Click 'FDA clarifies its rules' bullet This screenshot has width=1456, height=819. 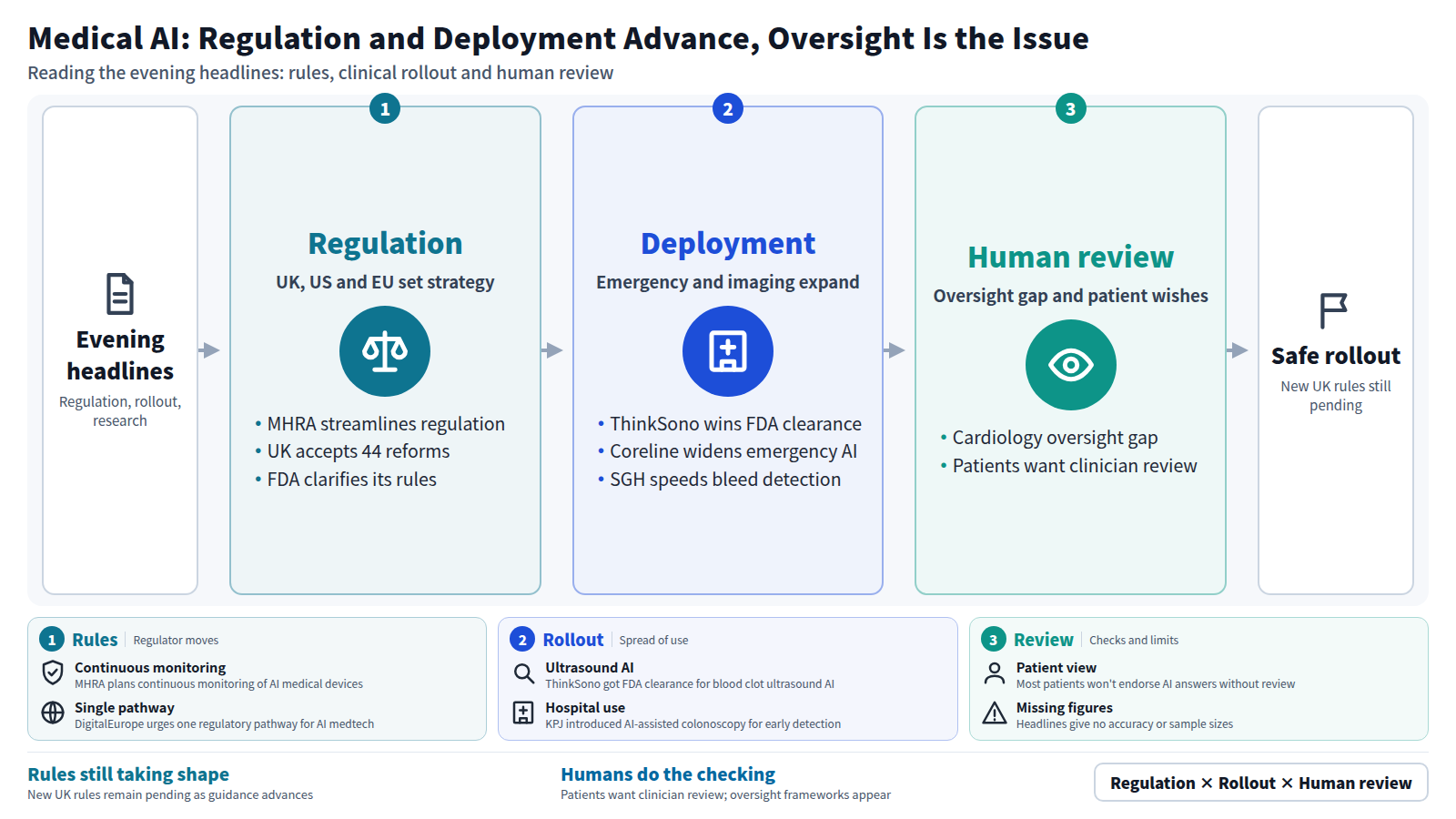coord(352,480)
